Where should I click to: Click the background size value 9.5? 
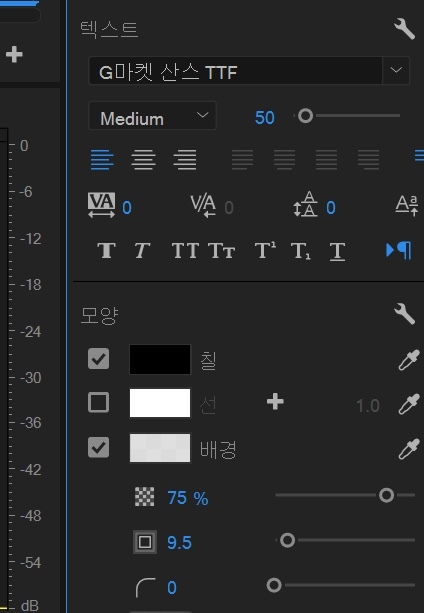179,543
